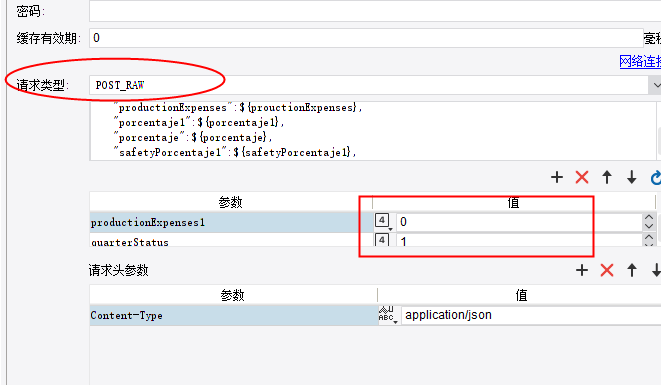Expand the POST_RAW request type dropdown

(656, 85)
